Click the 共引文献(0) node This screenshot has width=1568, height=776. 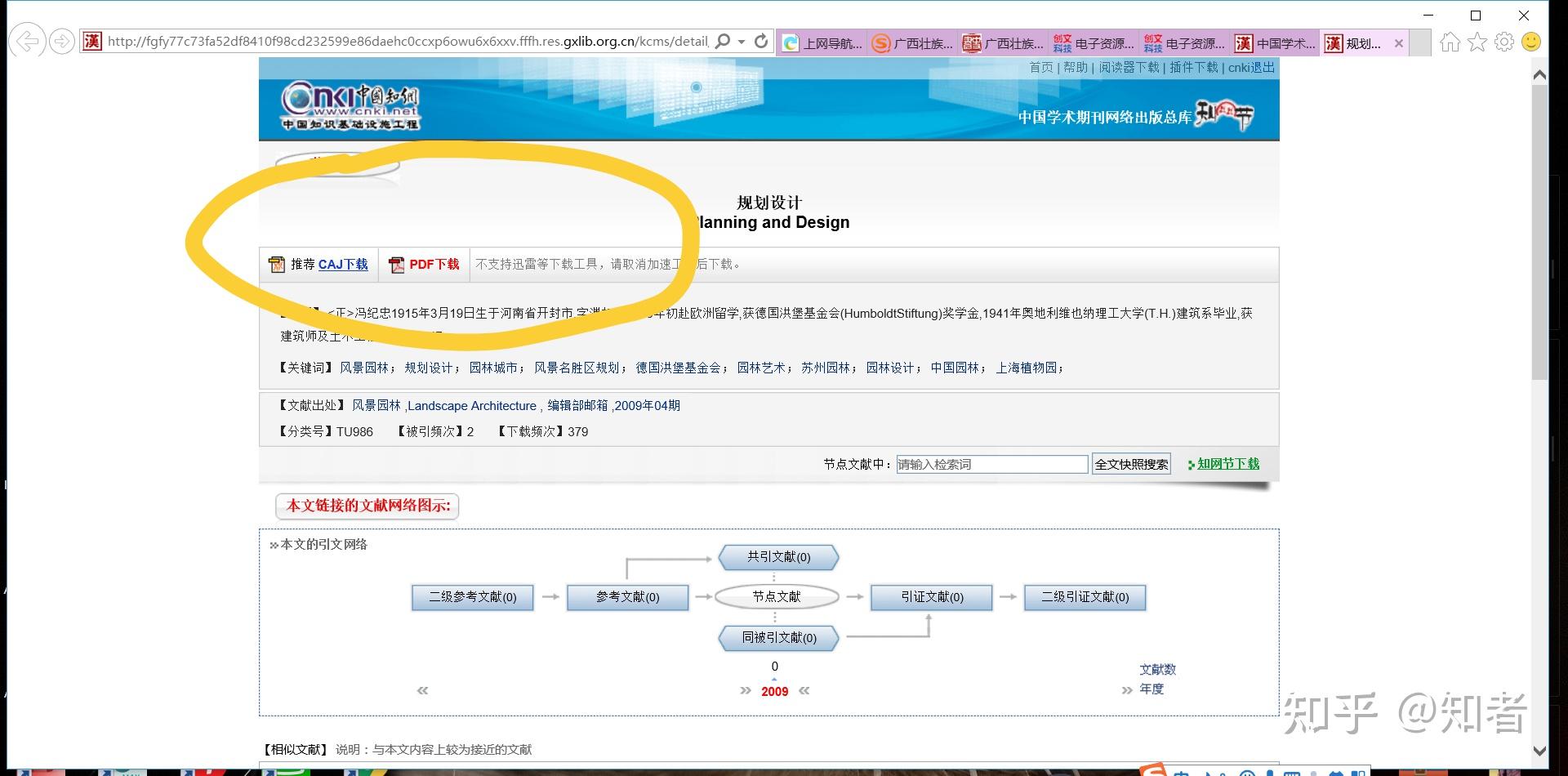(778, 557)
